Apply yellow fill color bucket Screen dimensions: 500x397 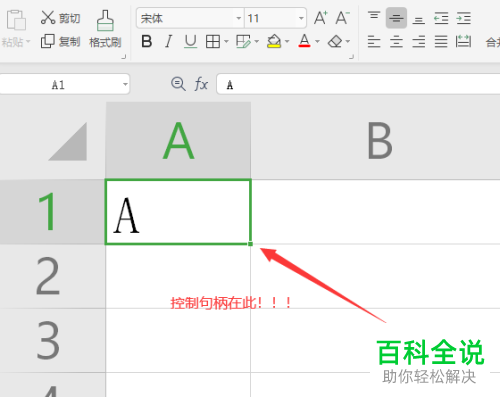pos(274,42)
